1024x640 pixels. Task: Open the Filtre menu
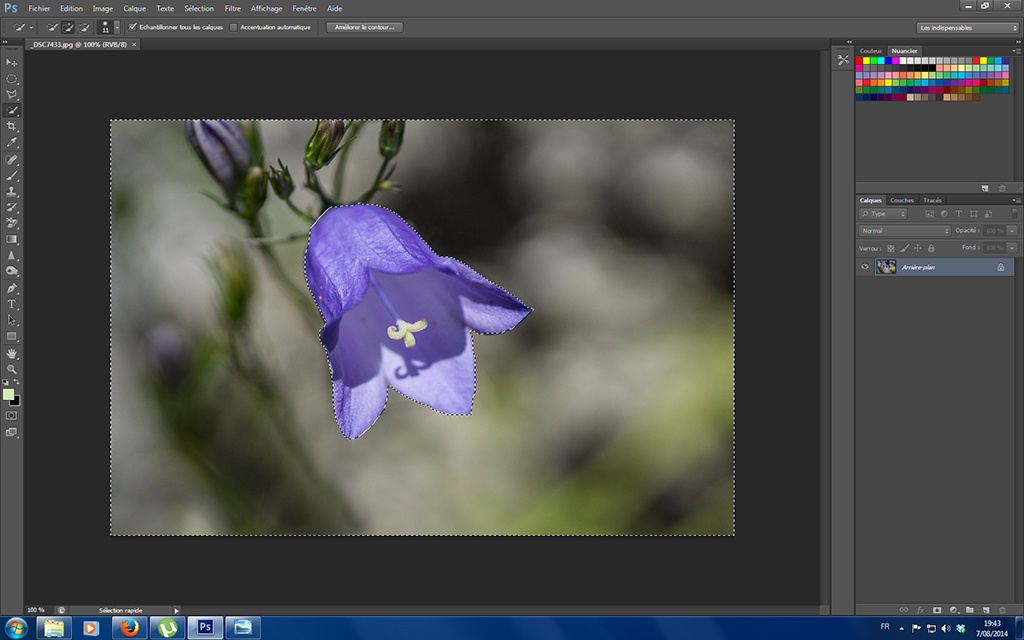click(x=232, y=8)
